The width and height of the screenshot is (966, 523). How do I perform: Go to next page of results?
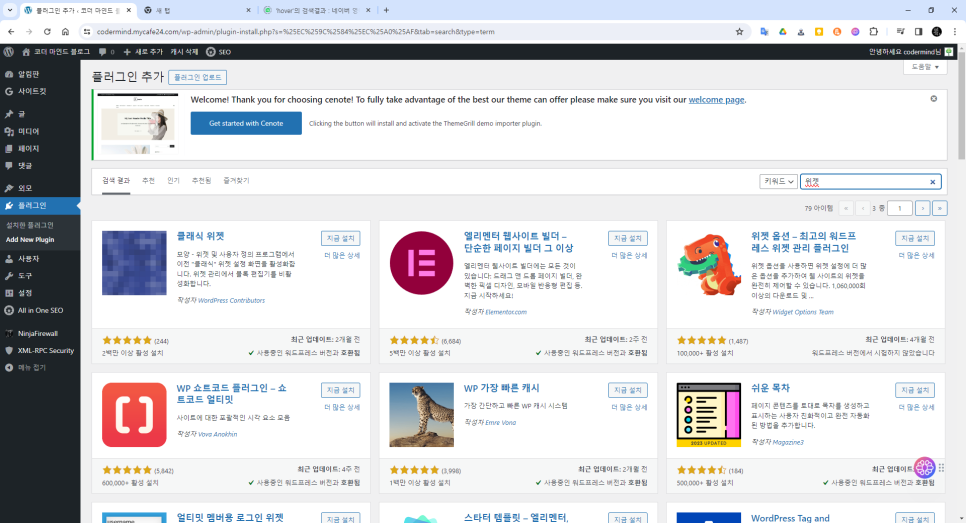tap(922, 208)
